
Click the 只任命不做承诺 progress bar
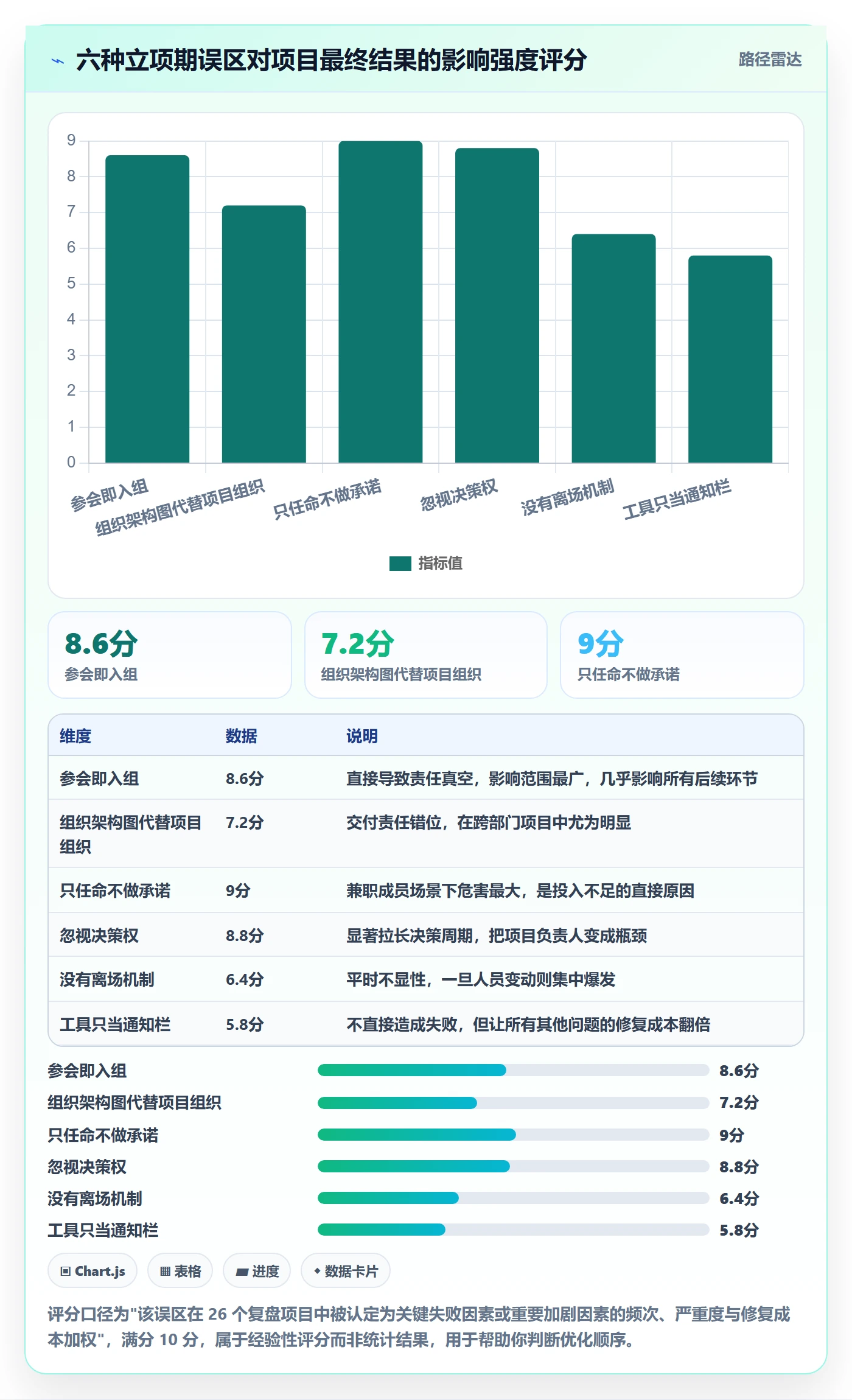click(513, 1135)
